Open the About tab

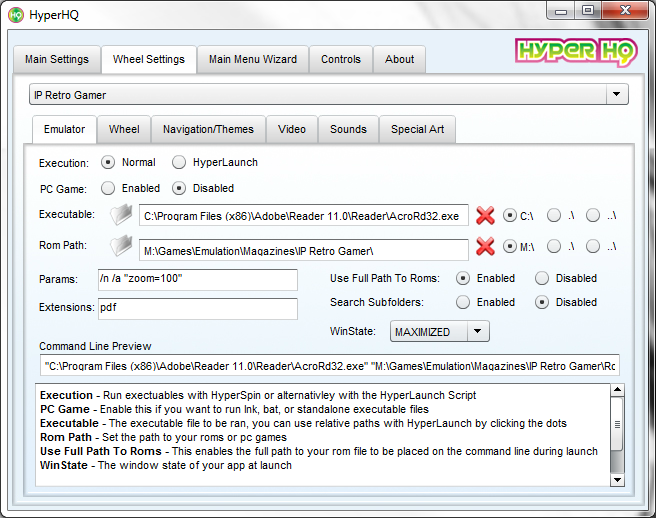(400, 59)
